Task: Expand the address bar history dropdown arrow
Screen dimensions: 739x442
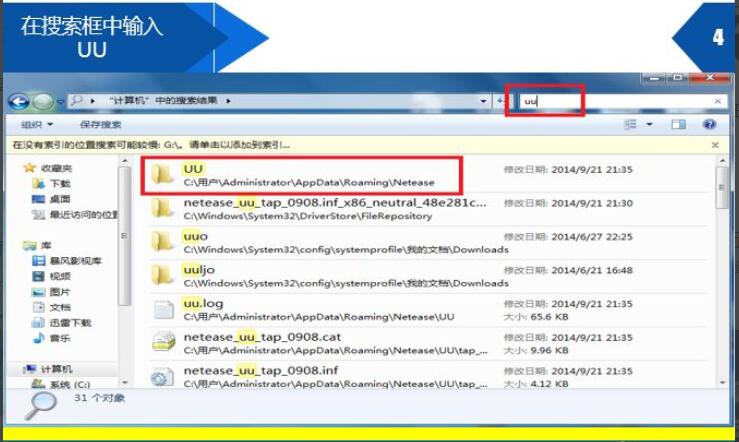Action: tap(483, 101)
